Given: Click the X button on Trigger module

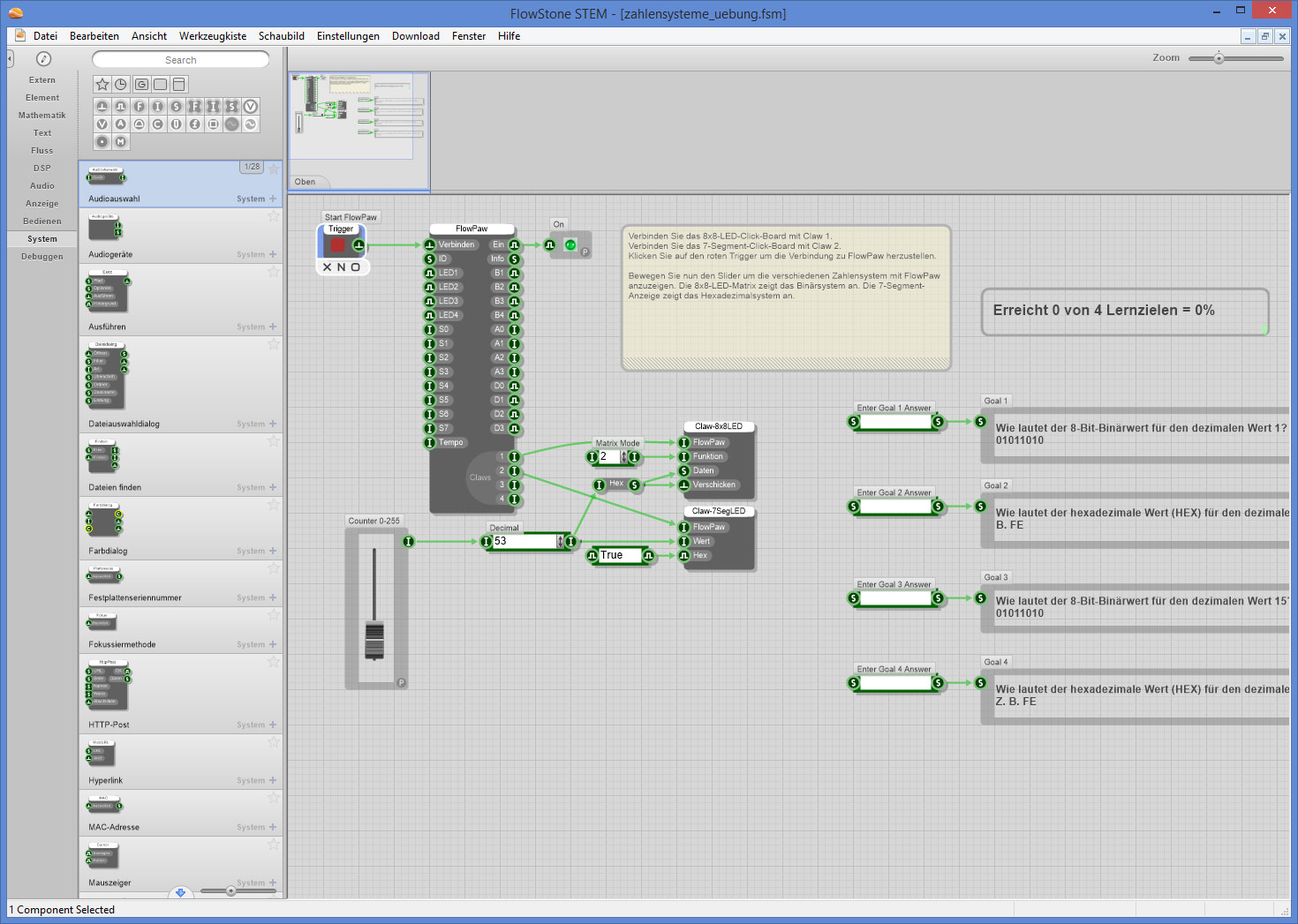Looking at the screenshot, I should click(x=328, y=267).
